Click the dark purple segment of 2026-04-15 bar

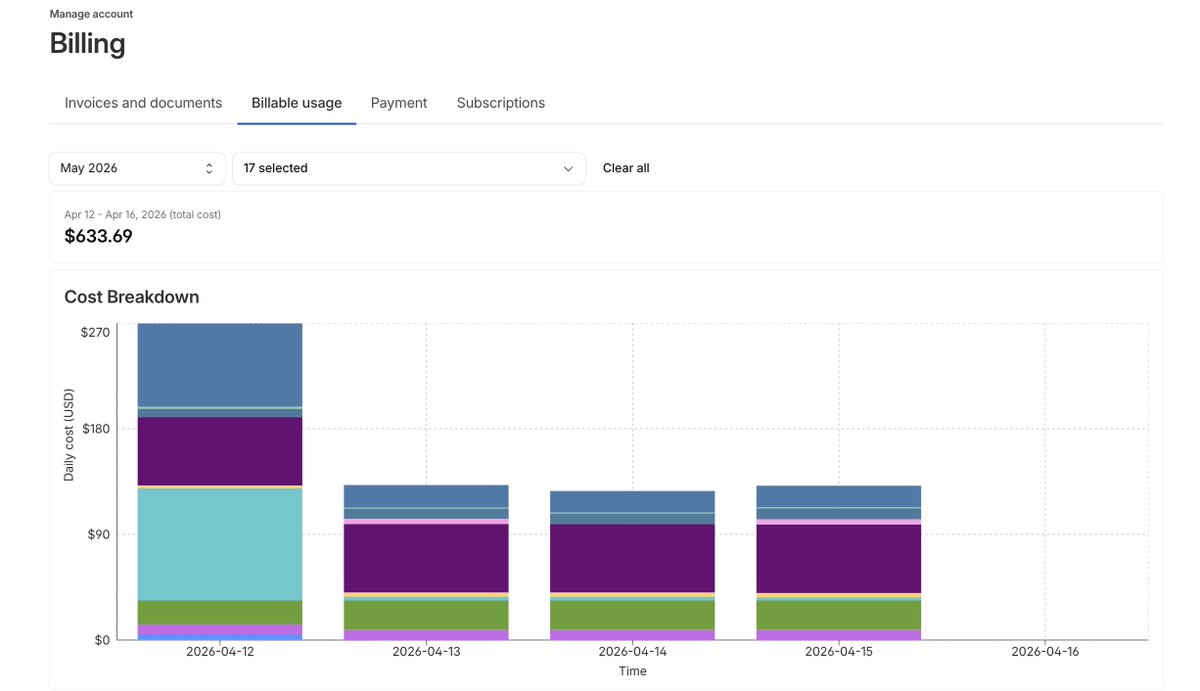point(839,558)
